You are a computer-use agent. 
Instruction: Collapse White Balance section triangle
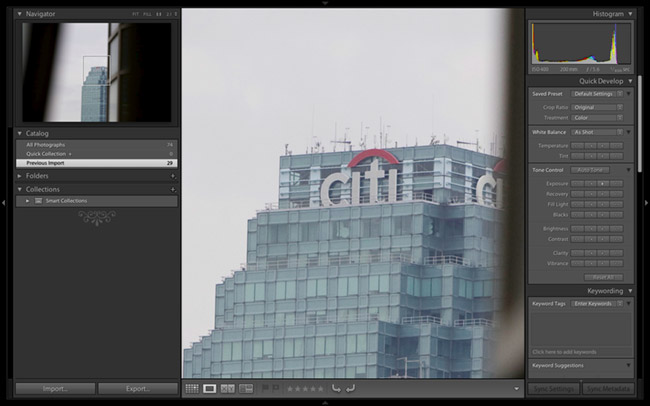coord(629,132)
